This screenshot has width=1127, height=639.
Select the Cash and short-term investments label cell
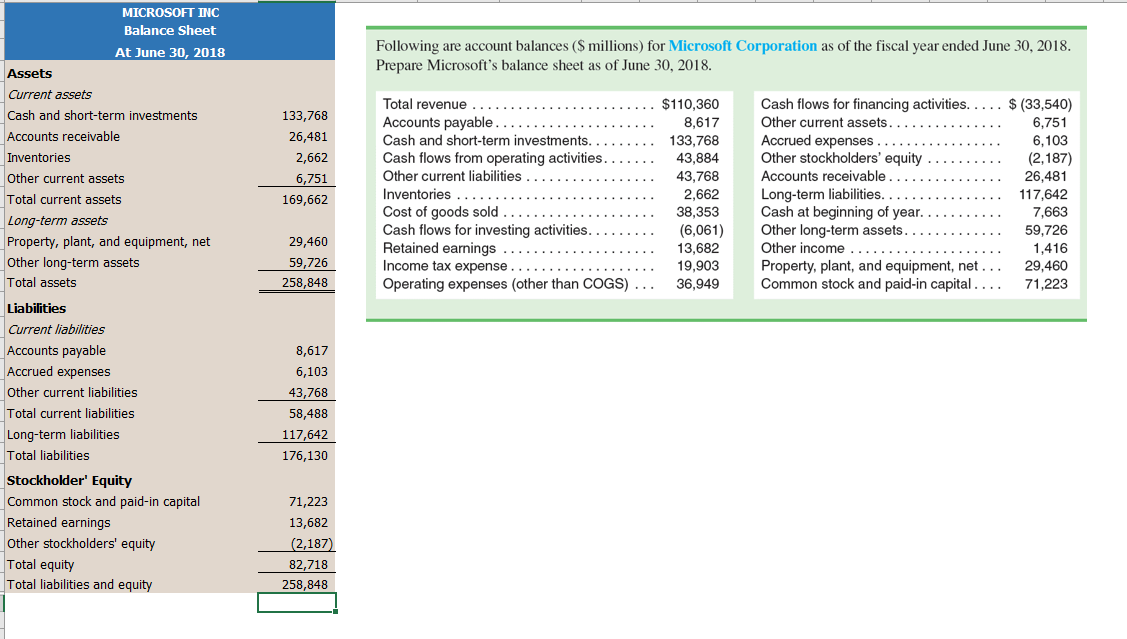coord(102,116)
